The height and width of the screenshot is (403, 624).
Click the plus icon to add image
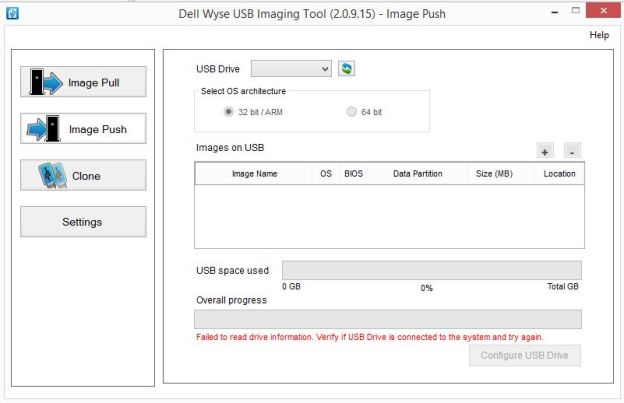pos(545,151)
